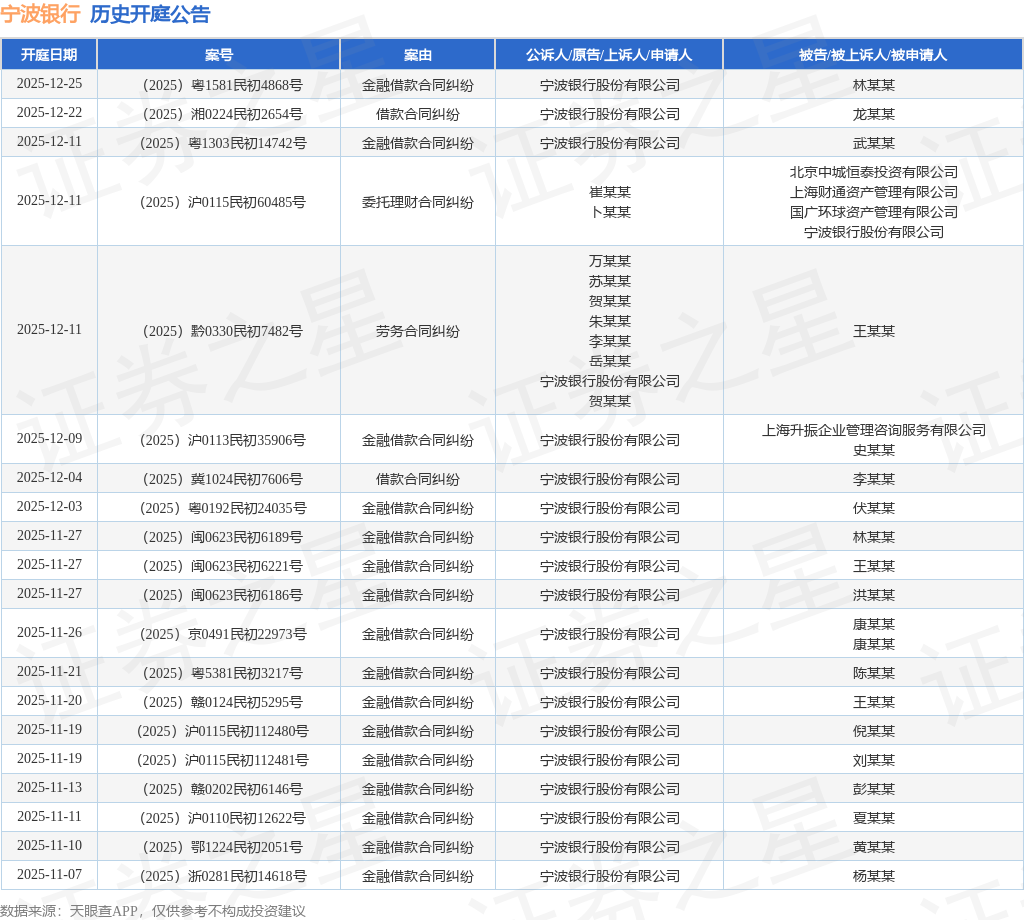Click defendant 陈某某
The height and width of the screenshot is (920, 1024).
tap(874, 673)
